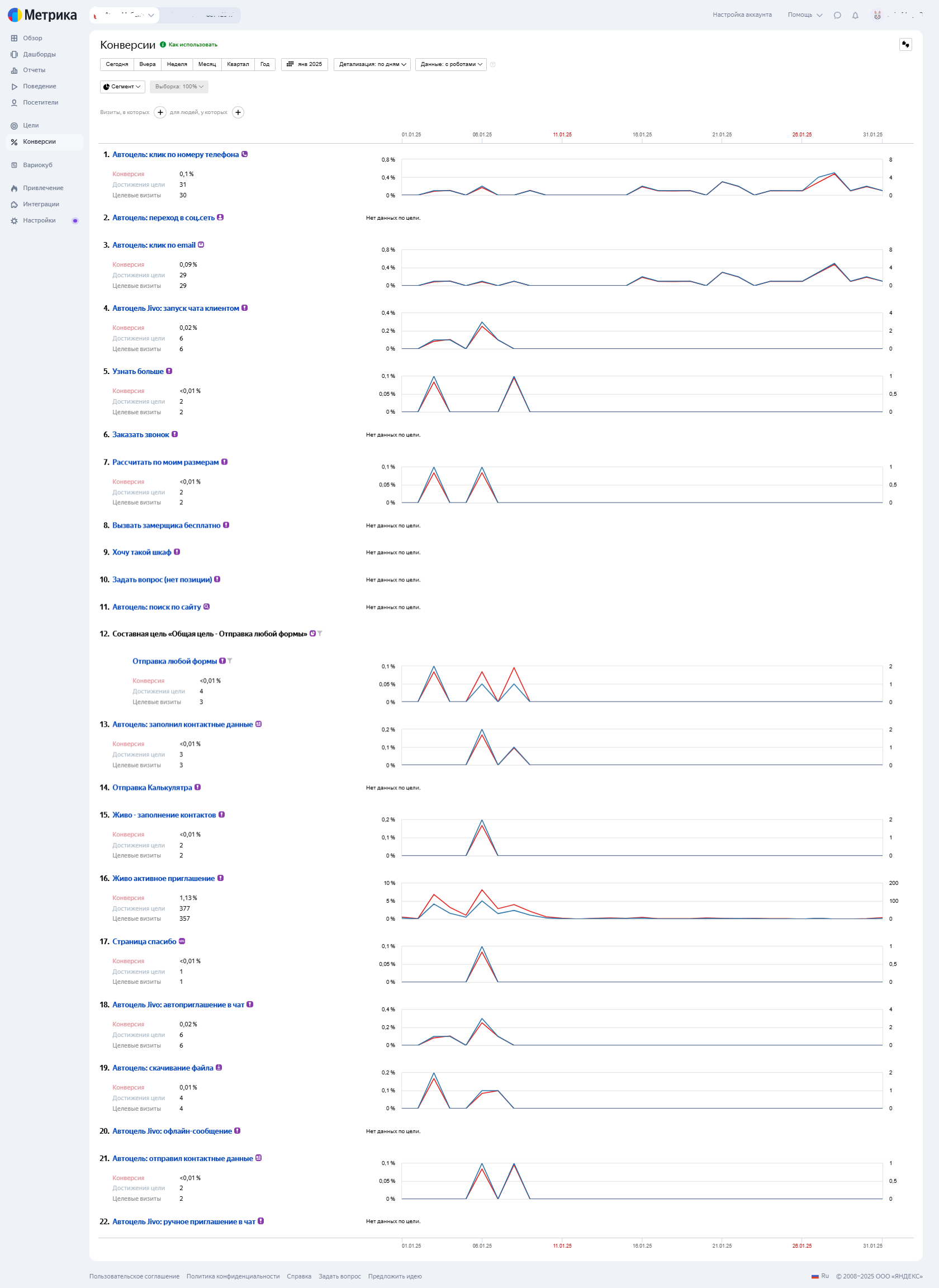Viewport: 939px width, 1288px height.
Task: Open the Сегмент dropdown
Action: coord(122,87)
